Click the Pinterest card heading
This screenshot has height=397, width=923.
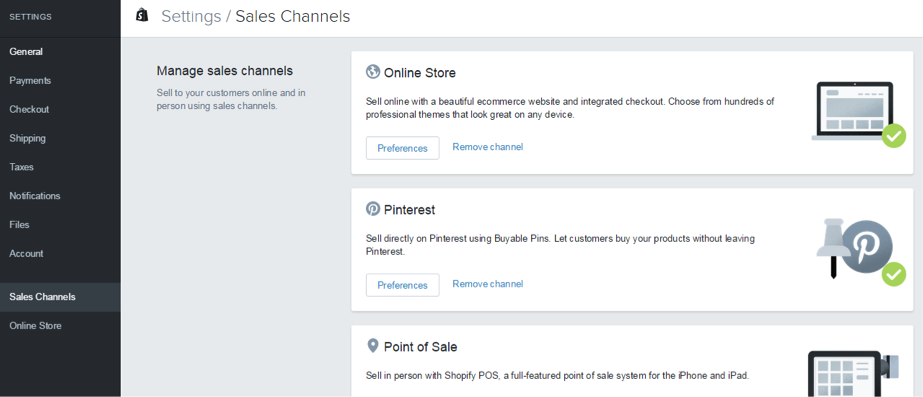click(x=409, y=210)
